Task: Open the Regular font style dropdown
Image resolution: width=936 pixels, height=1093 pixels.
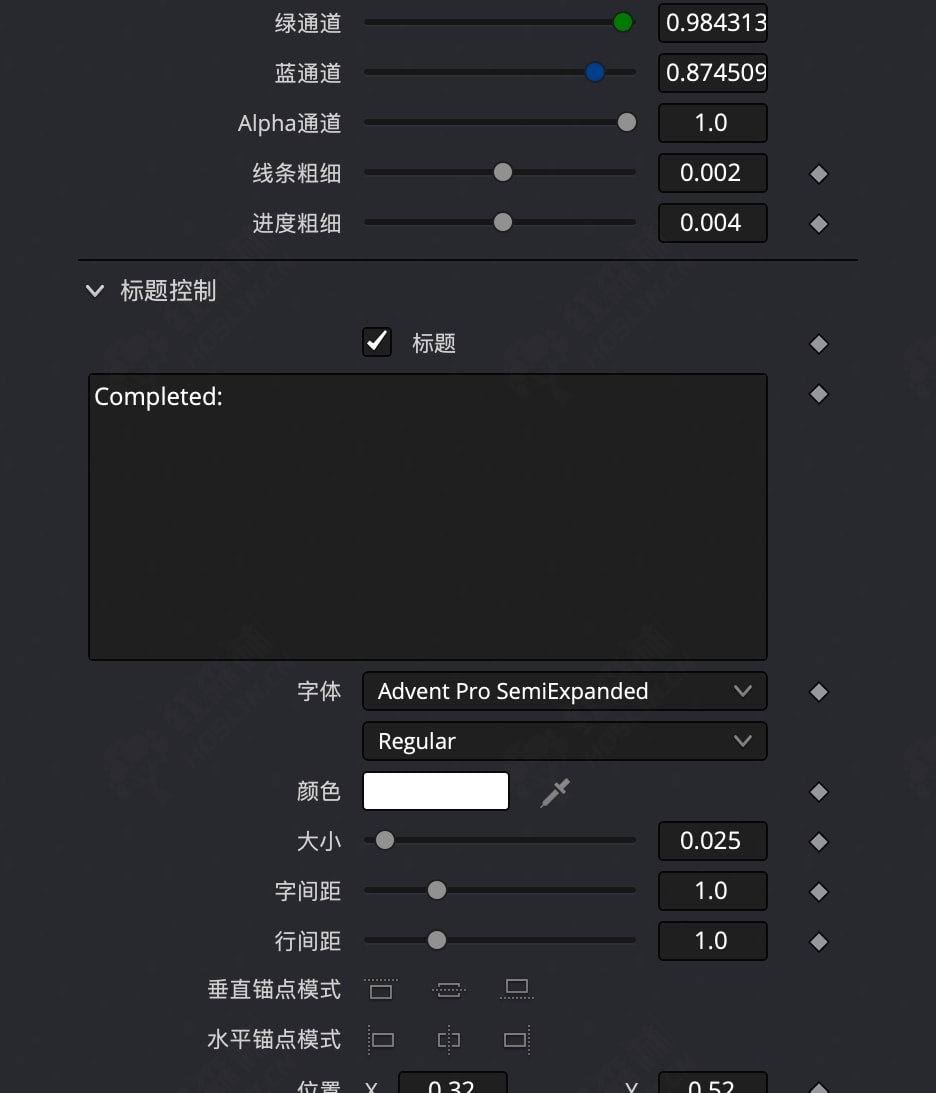Action: tap(564, 741)
